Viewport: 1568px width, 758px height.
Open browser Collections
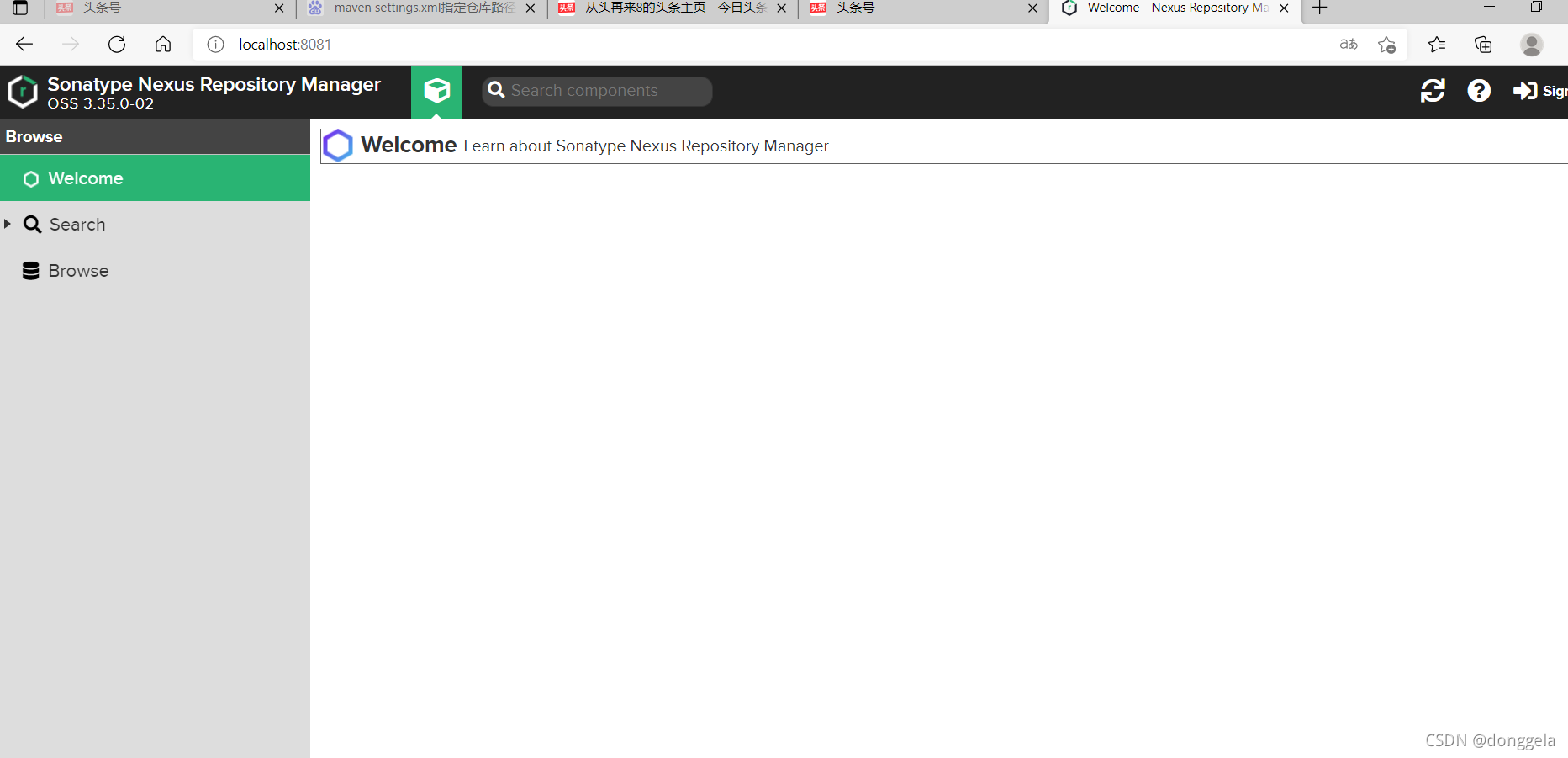(1483, 45)
